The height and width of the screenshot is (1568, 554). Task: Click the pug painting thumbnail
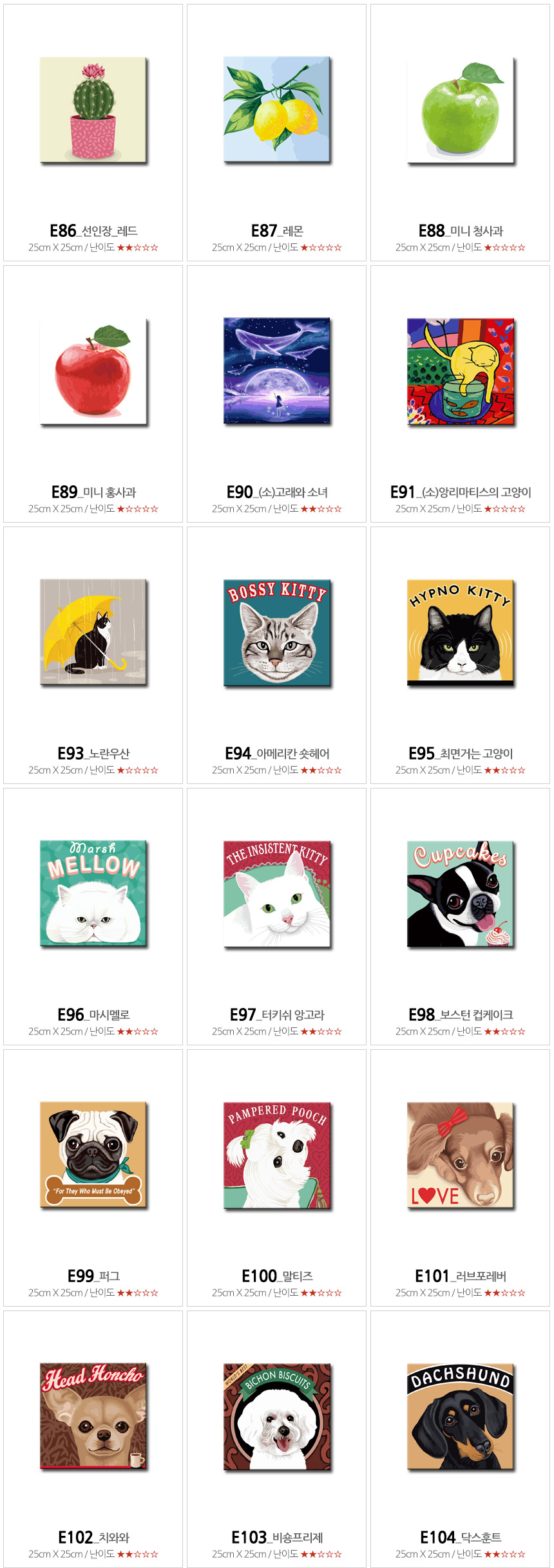93,1155
